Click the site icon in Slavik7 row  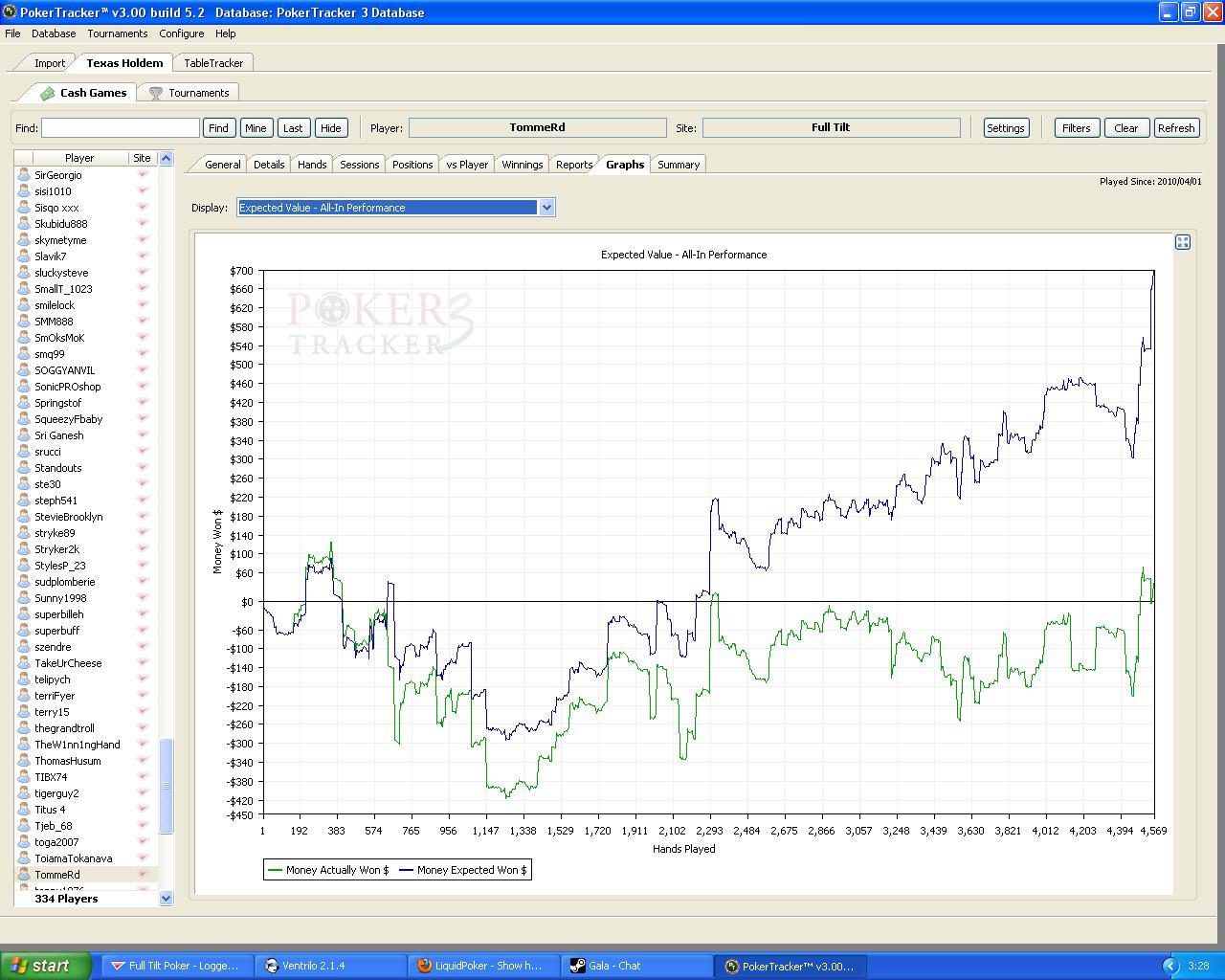point(143,256)
